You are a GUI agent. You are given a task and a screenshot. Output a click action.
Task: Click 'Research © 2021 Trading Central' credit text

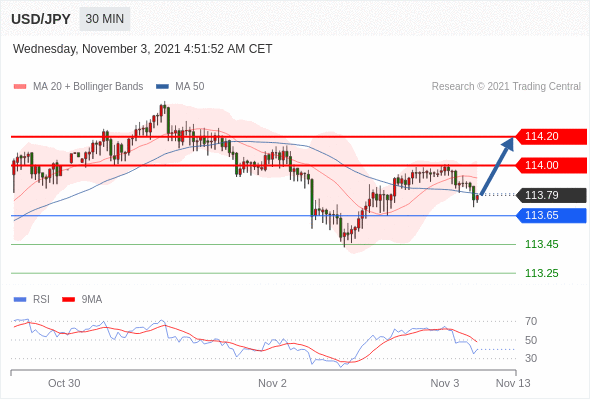pos(506,87)
